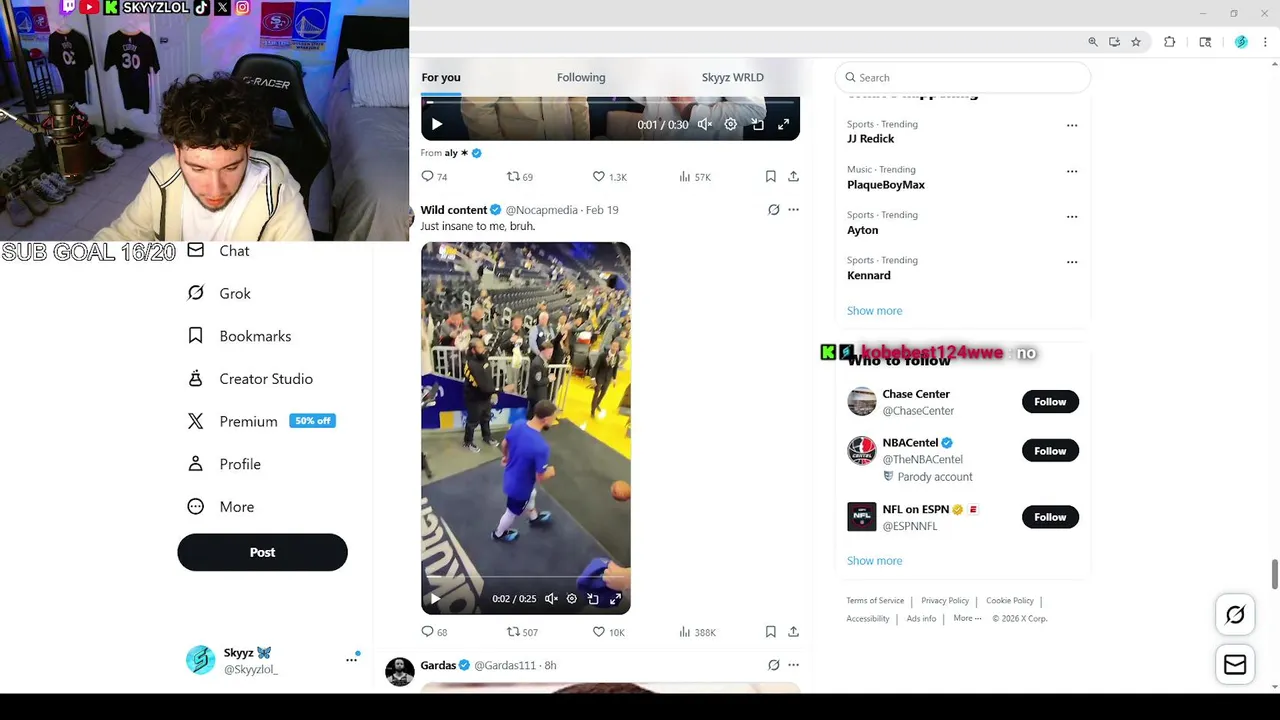
Task: Open Chat from the sidebar
Action: coord(218,251)
